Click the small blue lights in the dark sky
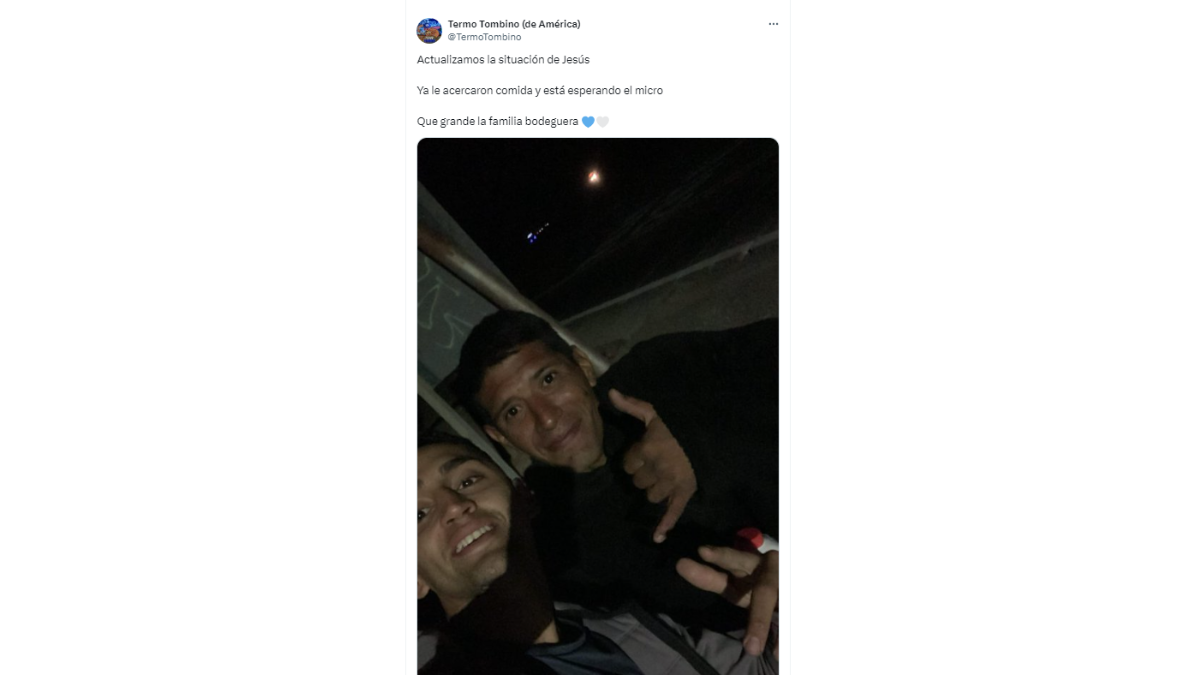This screenshot has width=1200, height=675. tap(537, 234)
